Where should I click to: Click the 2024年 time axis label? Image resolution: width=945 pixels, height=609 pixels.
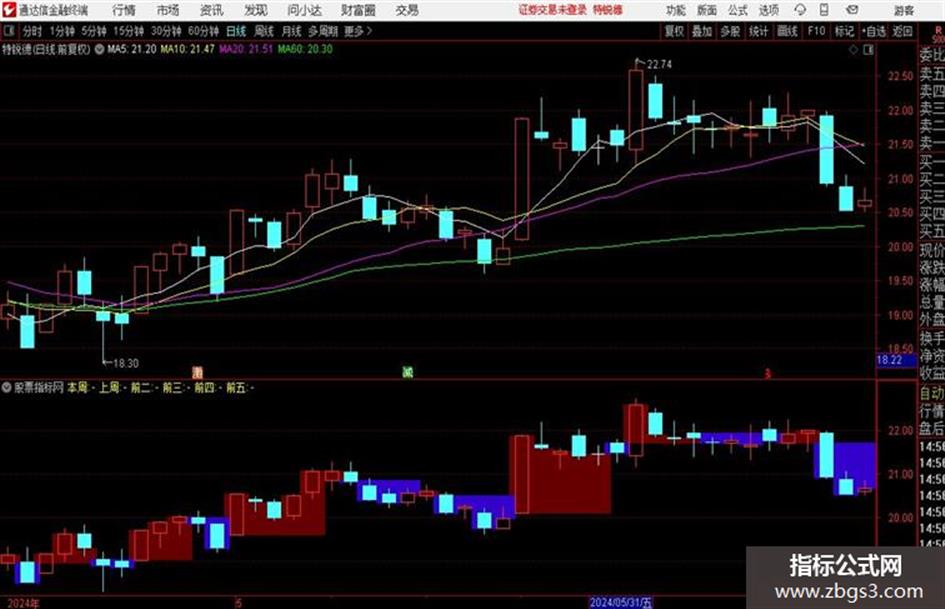pyautogui.click(x=23, y=603)
